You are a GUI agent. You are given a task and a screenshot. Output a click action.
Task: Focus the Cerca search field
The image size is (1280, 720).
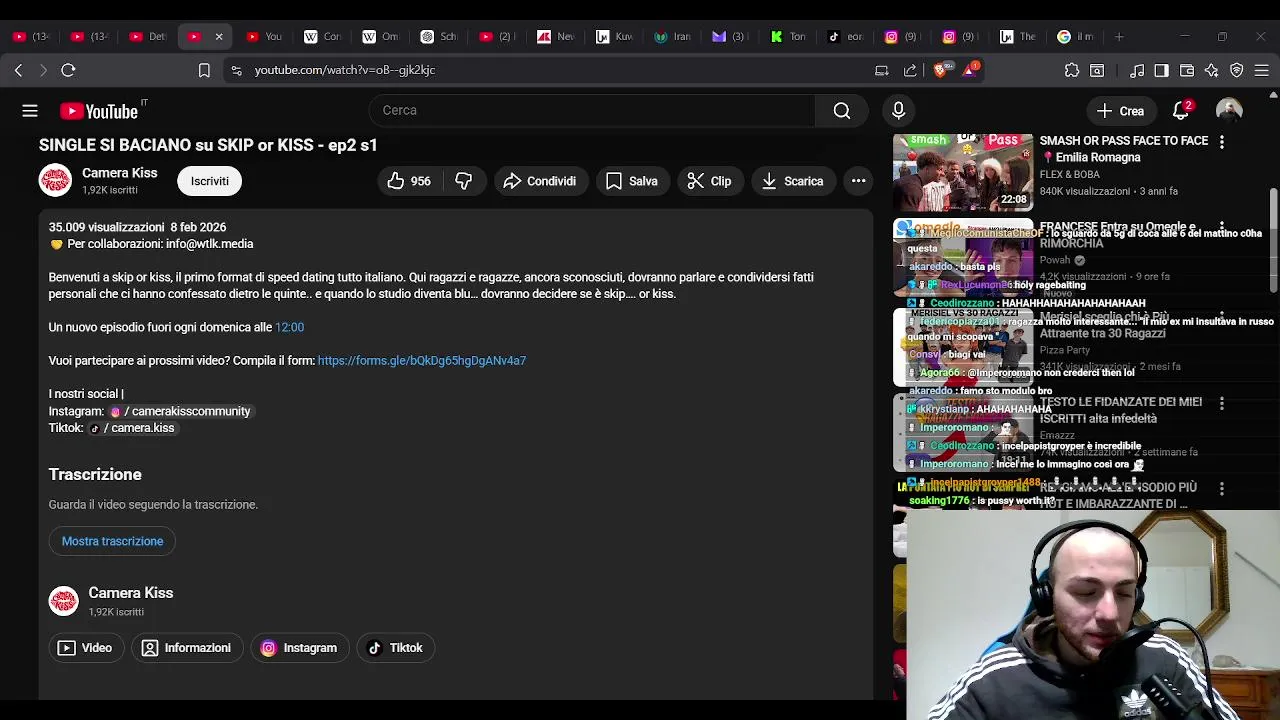coord(592,111)
